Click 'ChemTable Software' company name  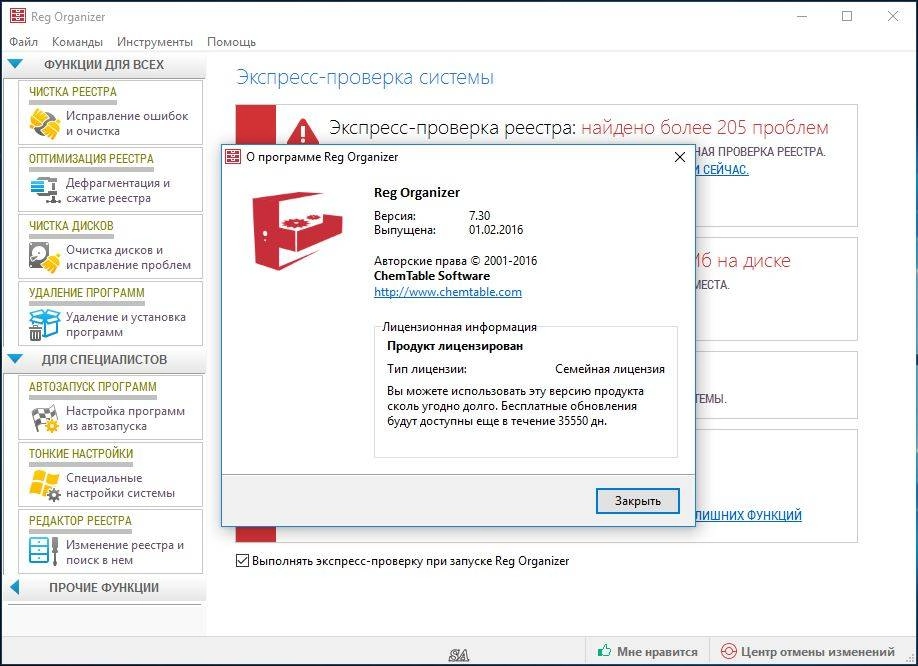pos(432,276)
